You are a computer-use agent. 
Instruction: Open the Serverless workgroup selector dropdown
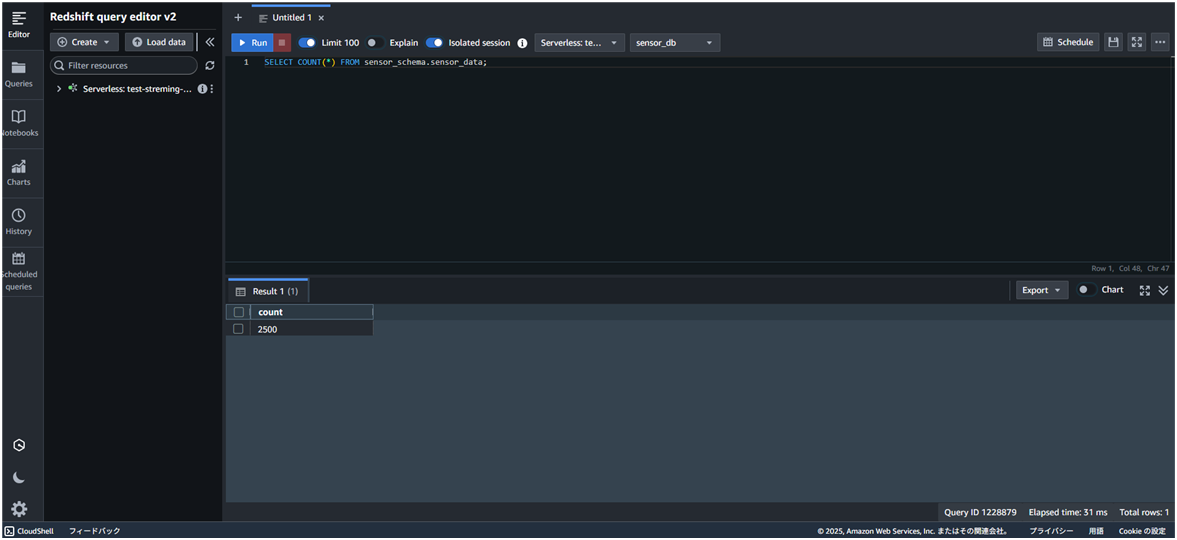579,43
